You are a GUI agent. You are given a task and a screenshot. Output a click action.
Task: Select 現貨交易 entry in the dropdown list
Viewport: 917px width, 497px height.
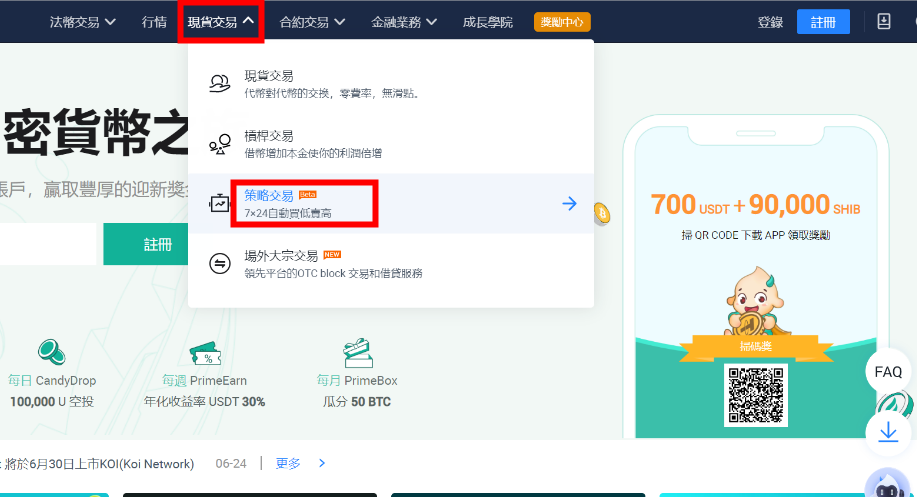point(391,84)
